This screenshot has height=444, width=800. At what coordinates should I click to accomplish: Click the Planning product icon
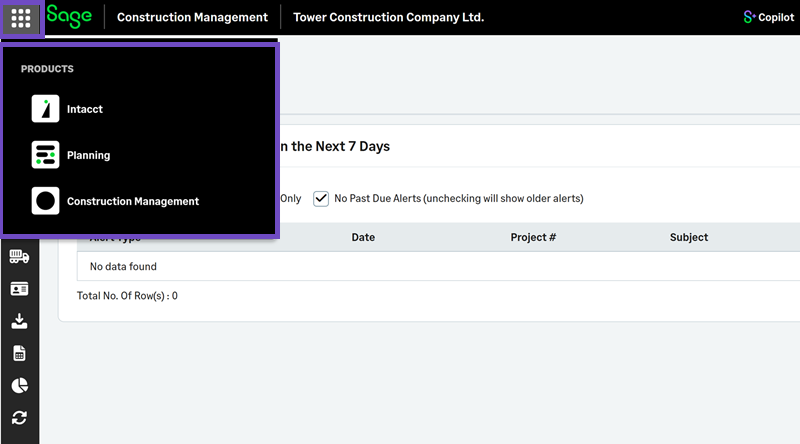pyautogui.click(x=46, y=155)
